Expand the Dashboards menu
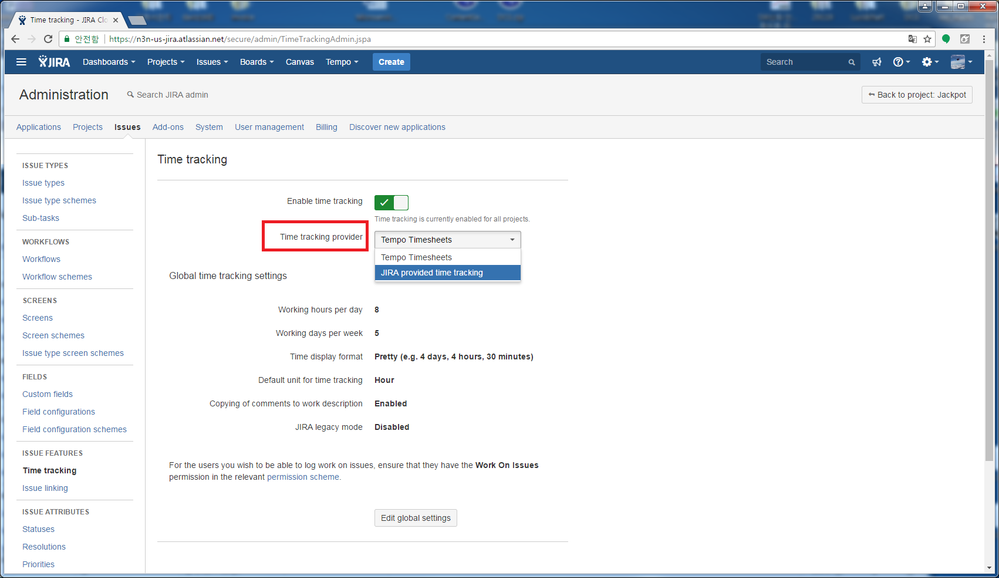The image size is (999, 578). tap(109, 62)
